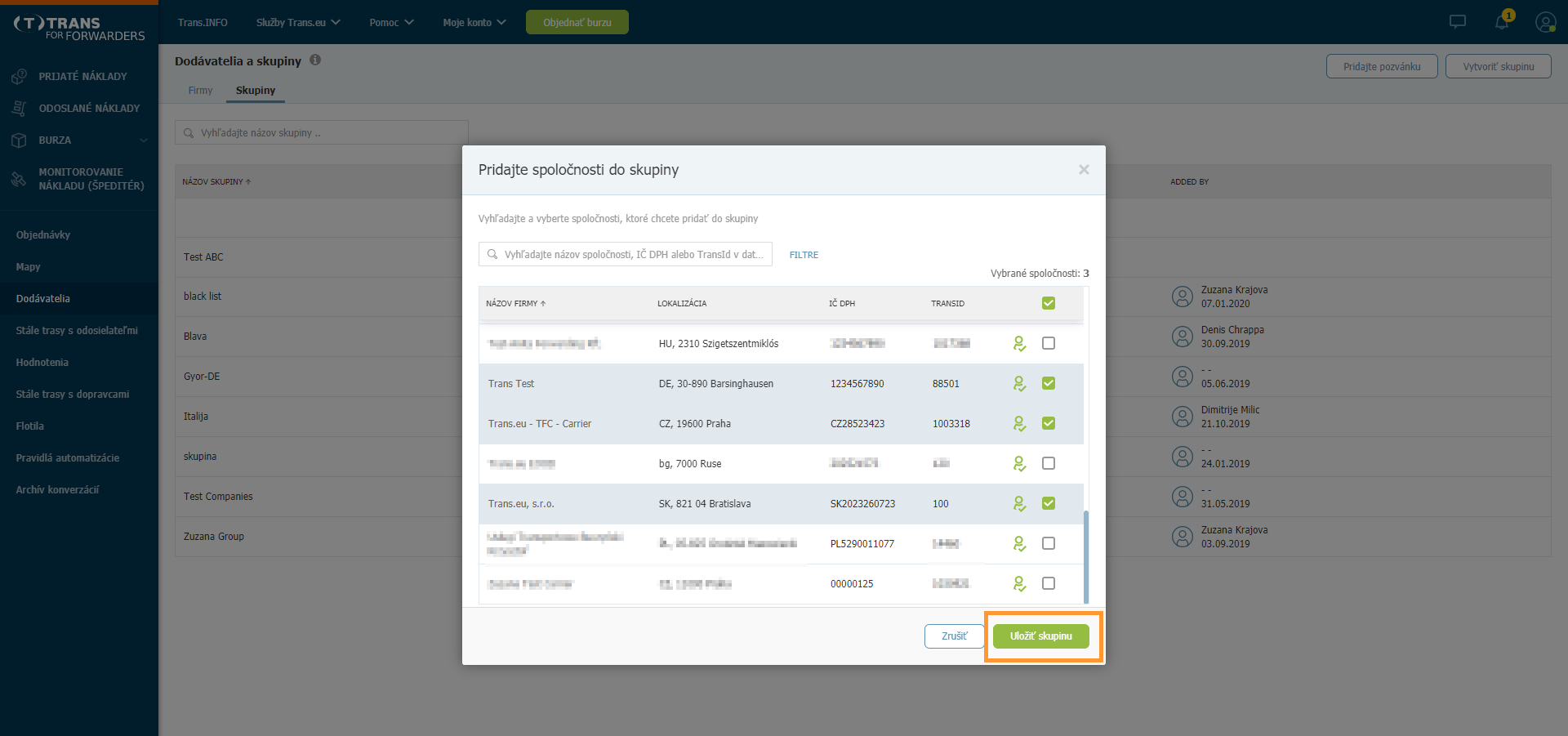Screen dimensions: 1568x736
Task: Click the company list vertical scrollbar
Action: point(1086,556)
